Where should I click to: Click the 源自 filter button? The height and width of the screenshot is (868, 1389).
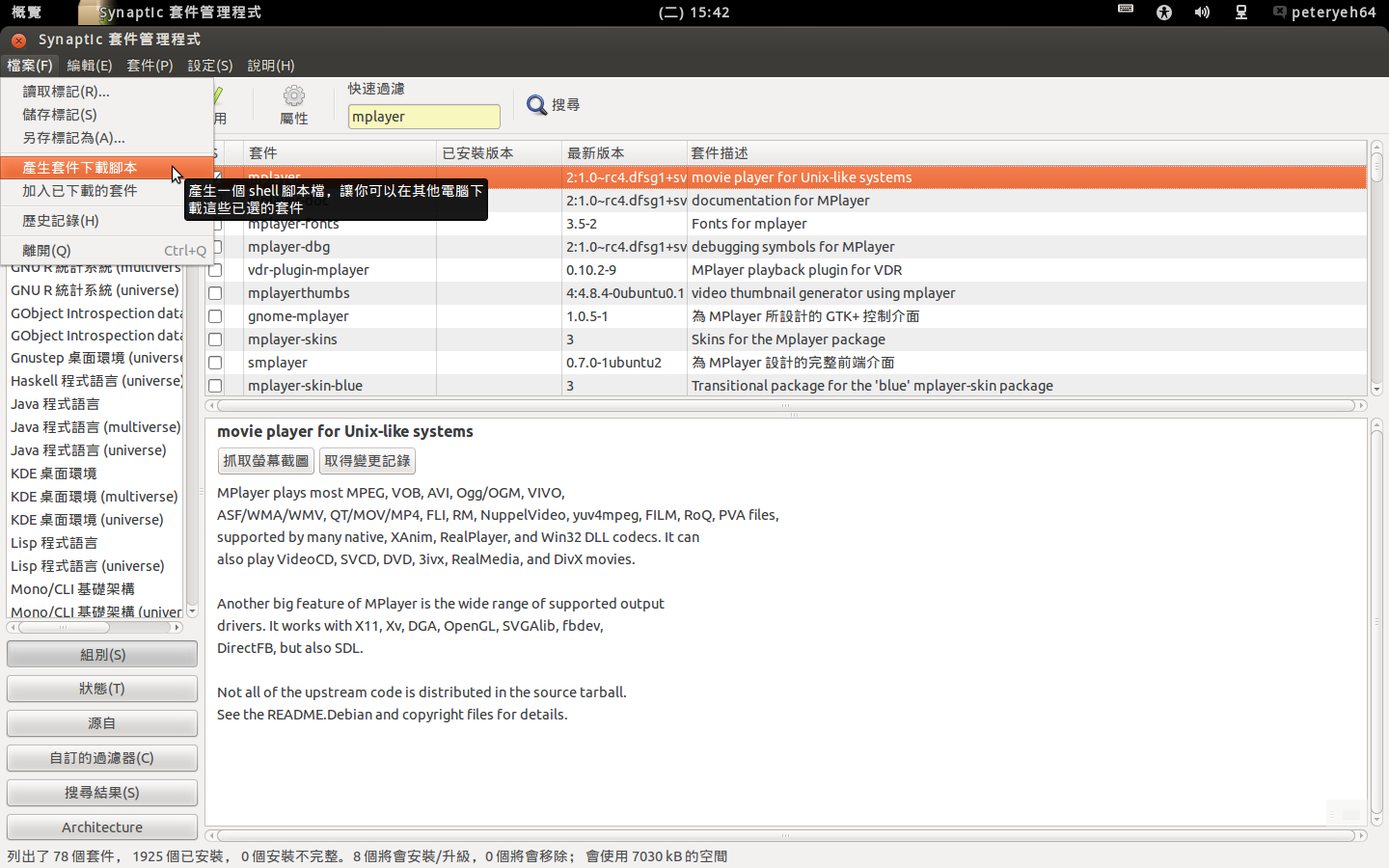tap(102, 723)
